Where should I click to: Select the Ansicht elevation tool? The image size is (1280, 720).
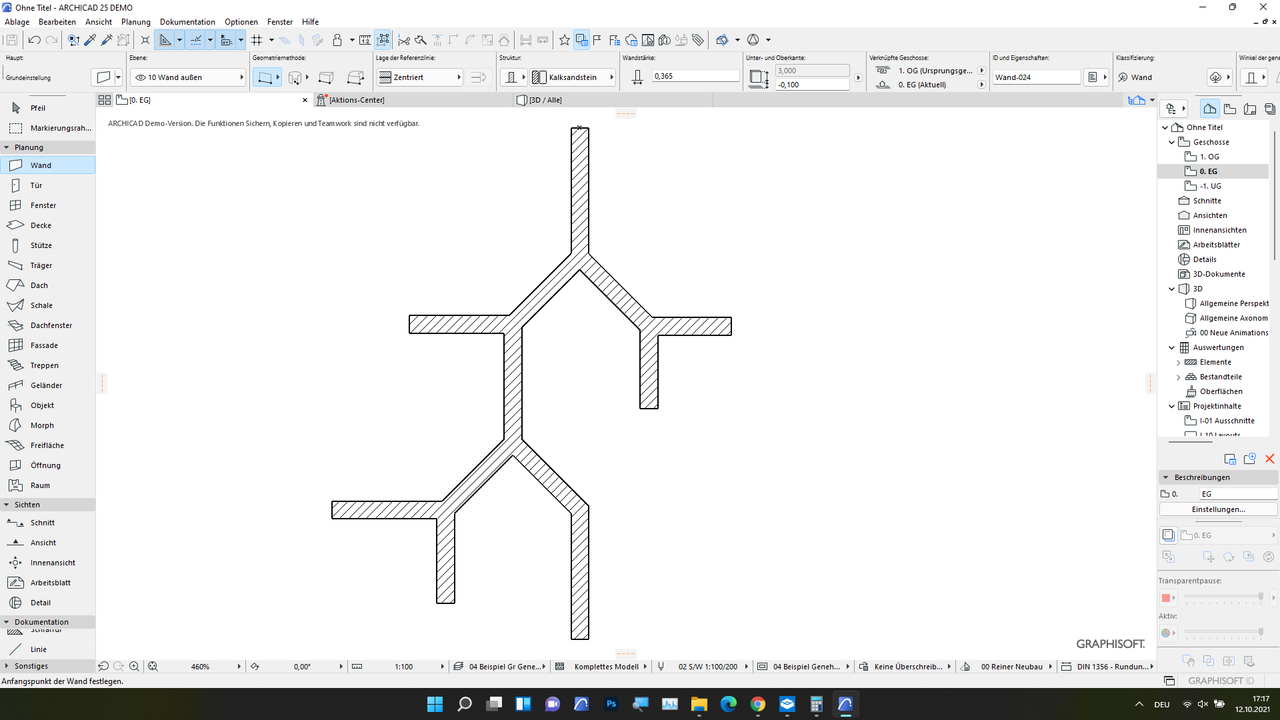(x=48, y=542)
